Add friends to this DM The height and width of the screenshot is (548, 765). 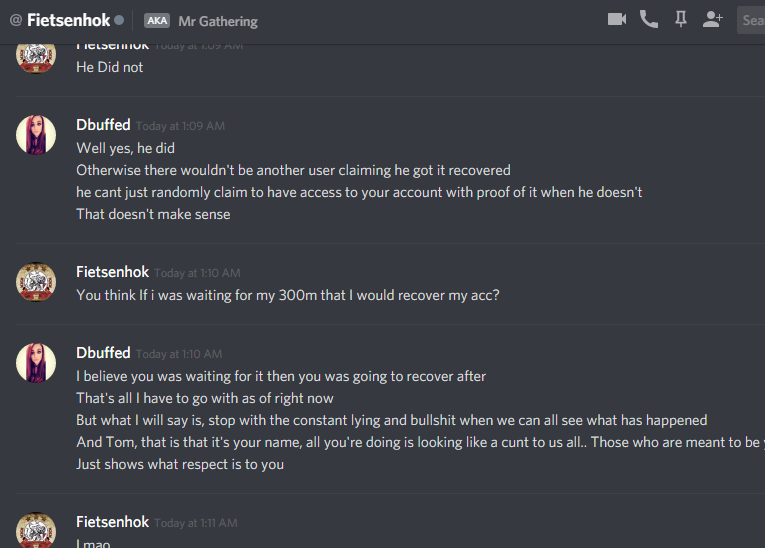(x=712, y=19)
